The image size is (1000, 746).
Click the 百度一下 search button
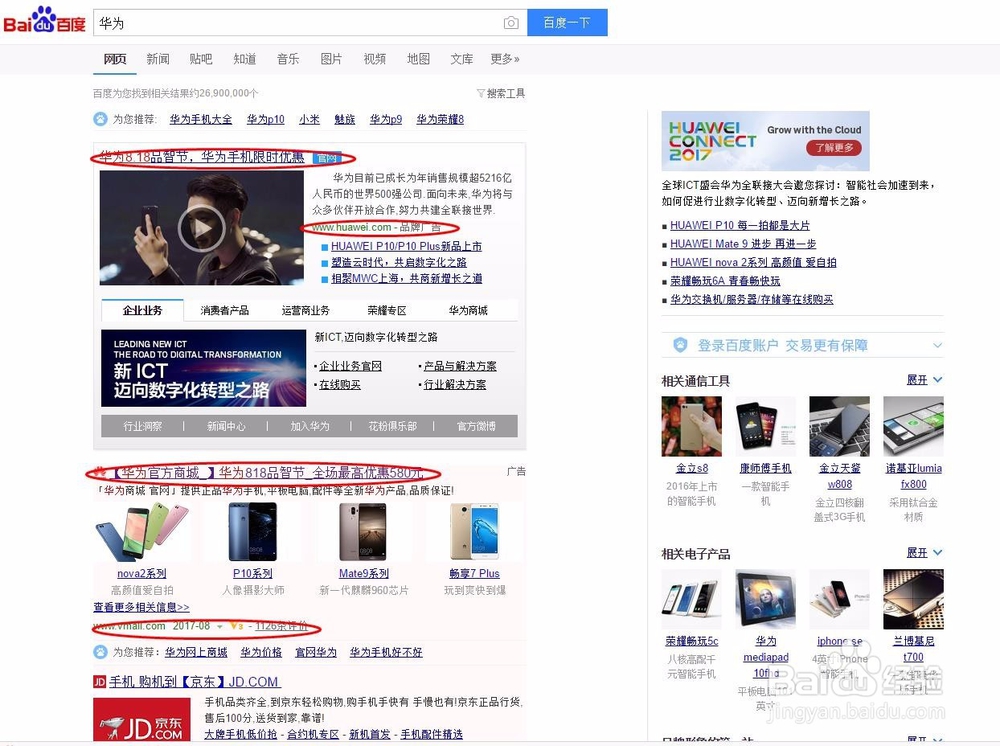point(567,23)
